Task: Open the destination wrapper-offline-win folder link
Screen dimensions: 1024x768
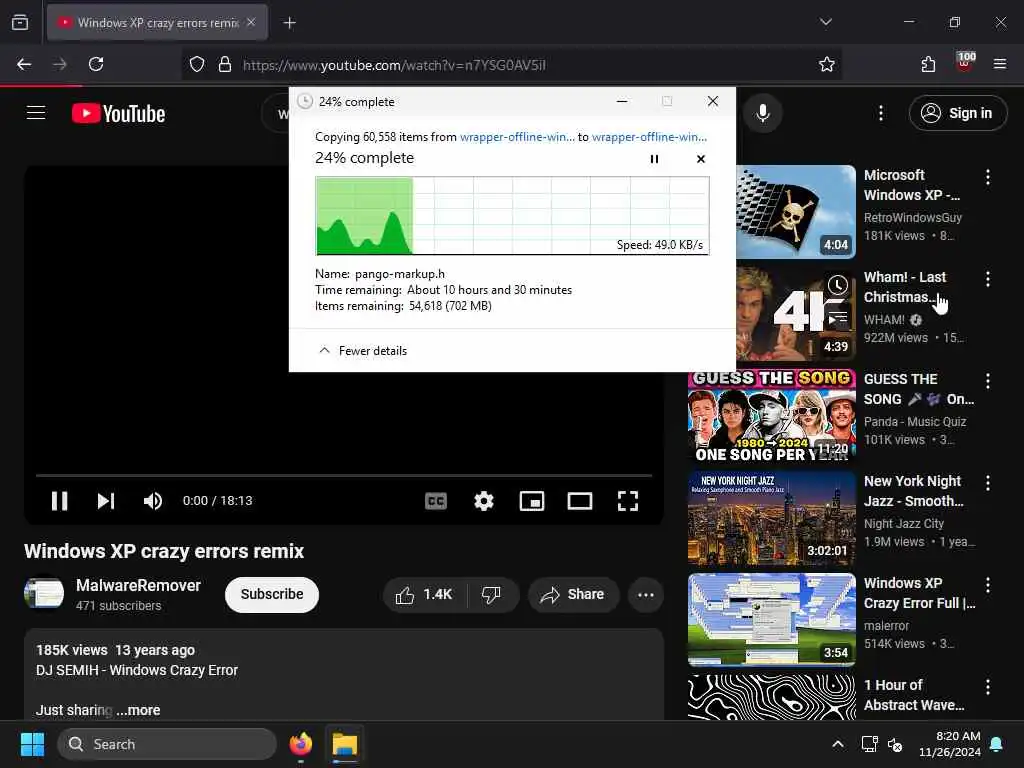Action: coord(649,136)
